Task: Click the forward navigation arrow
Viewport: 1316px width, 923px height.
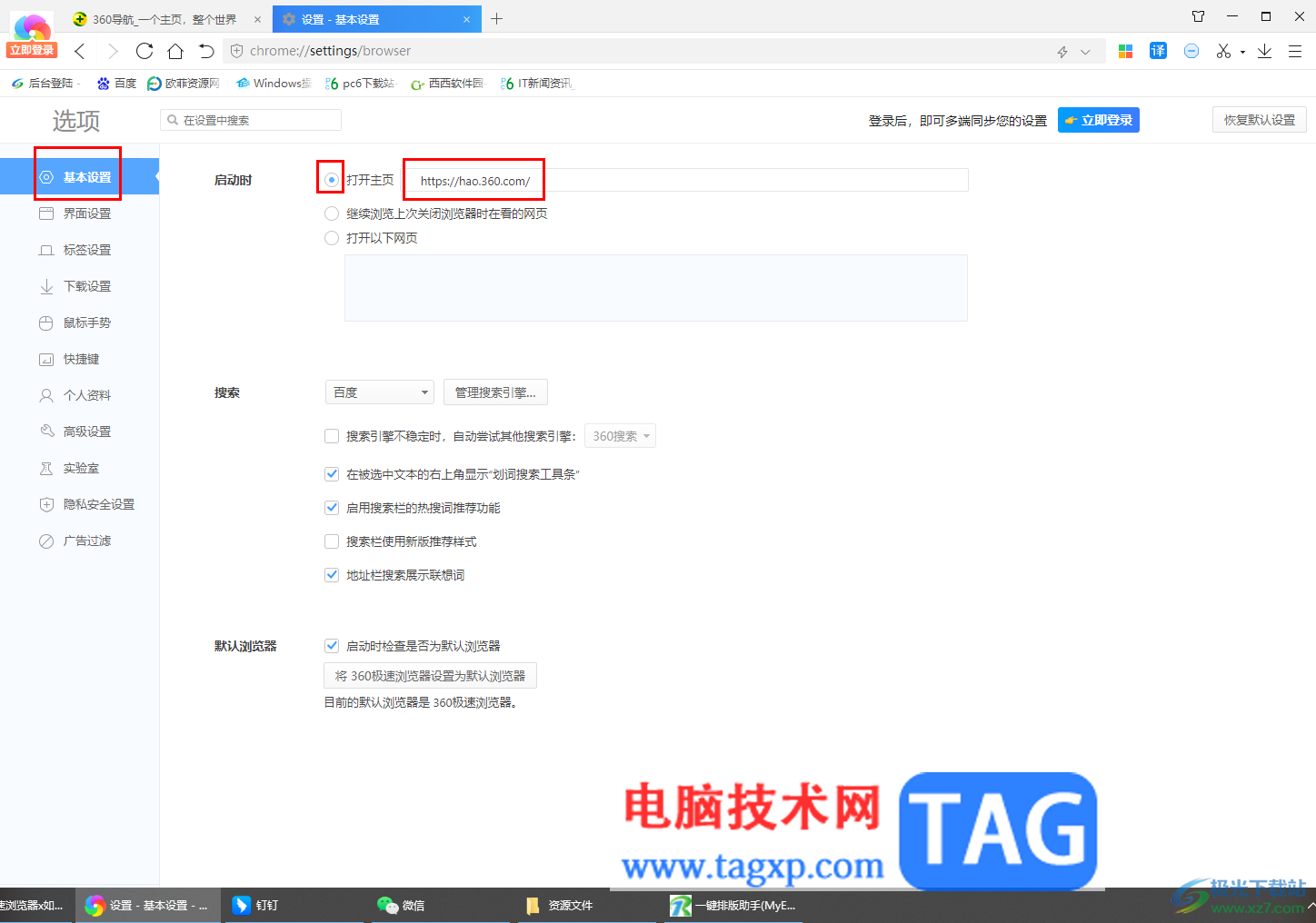Action: 113,51
